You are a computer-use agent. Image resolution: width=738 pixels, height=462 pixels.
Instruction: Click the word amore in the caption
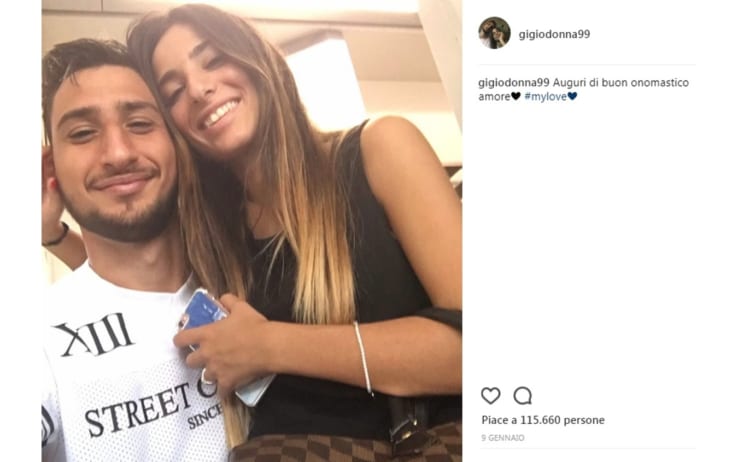coord(494,97)
